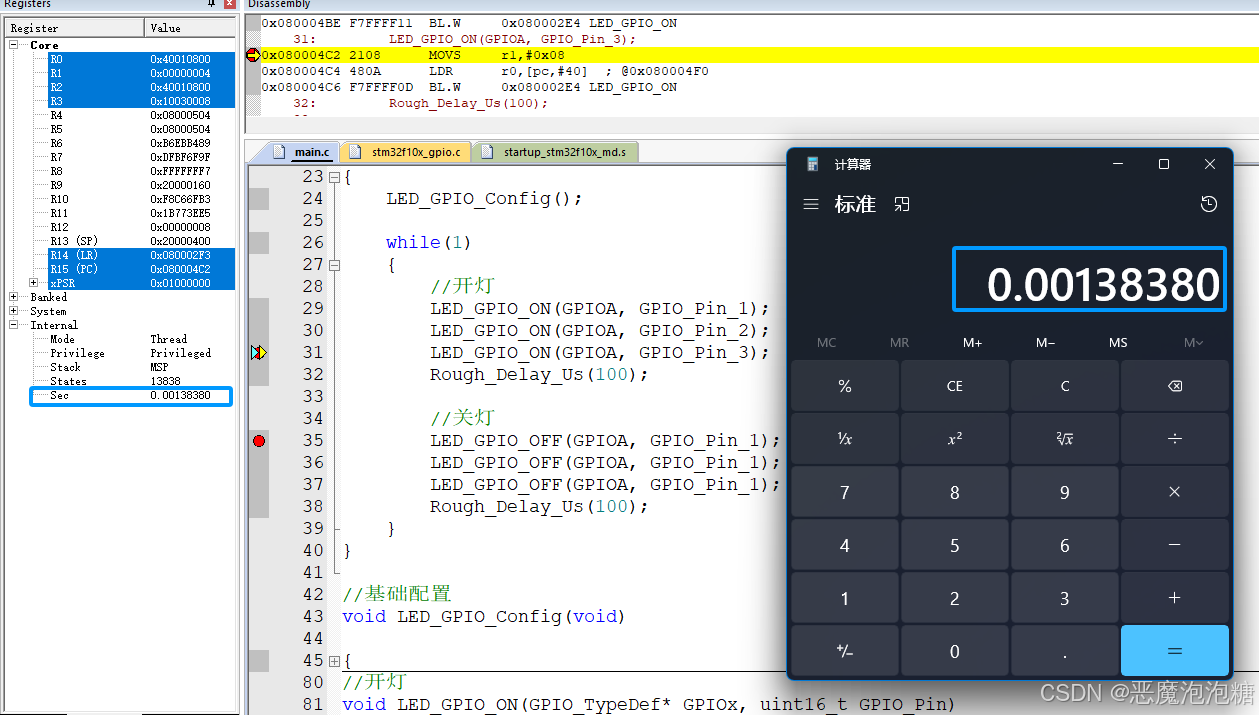Click the Register column header
The width and height of the screenshot is (1259, 715).
(75, 28)
